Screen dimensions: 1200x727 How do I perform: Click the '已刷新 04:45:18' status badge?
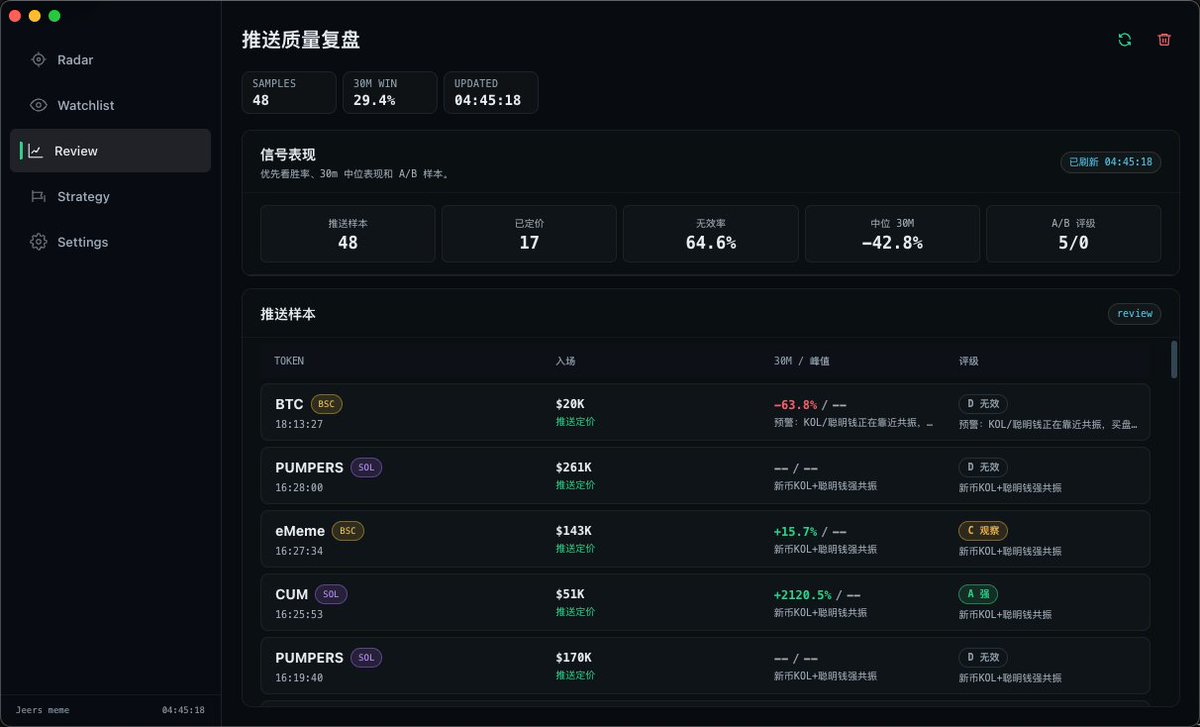point(1110,162)
